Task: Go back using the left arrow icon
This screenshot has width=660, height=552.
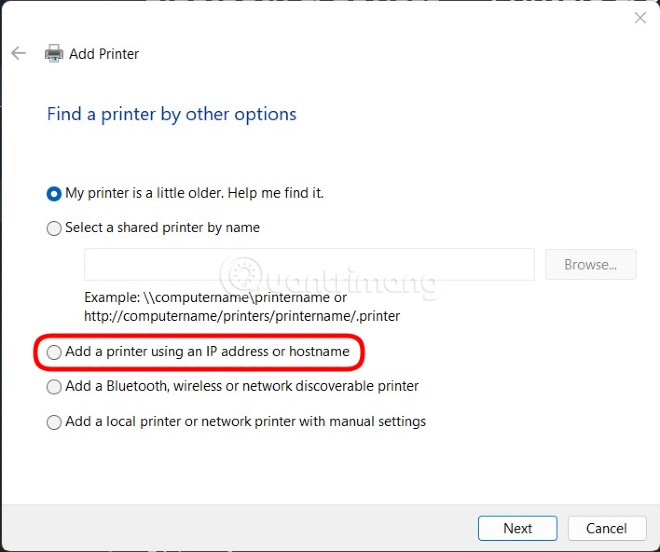Action: pos(19,53)
